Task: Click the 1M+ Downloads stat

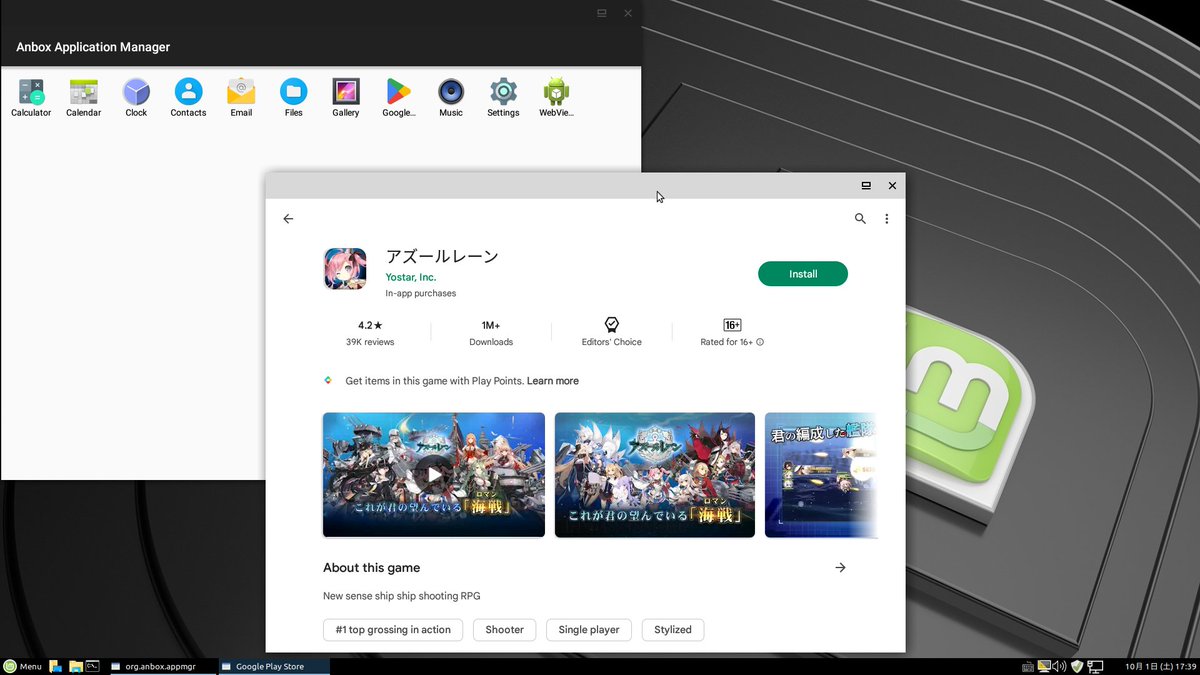Action: (491, 333)
